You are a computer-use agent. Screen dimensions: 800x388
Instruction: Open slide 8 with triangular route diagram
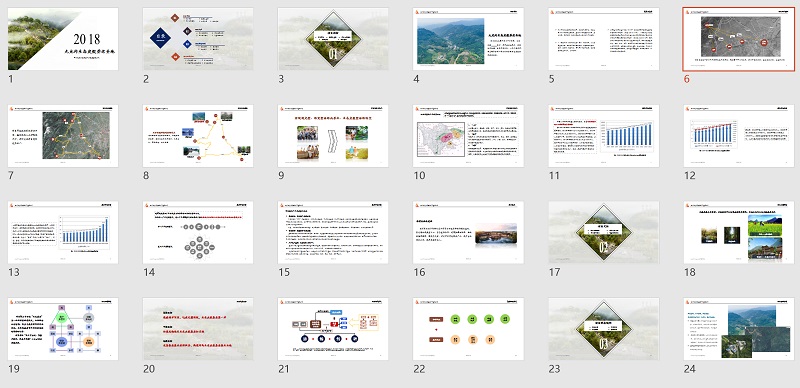pyautogui.click(x=198, y=136)
